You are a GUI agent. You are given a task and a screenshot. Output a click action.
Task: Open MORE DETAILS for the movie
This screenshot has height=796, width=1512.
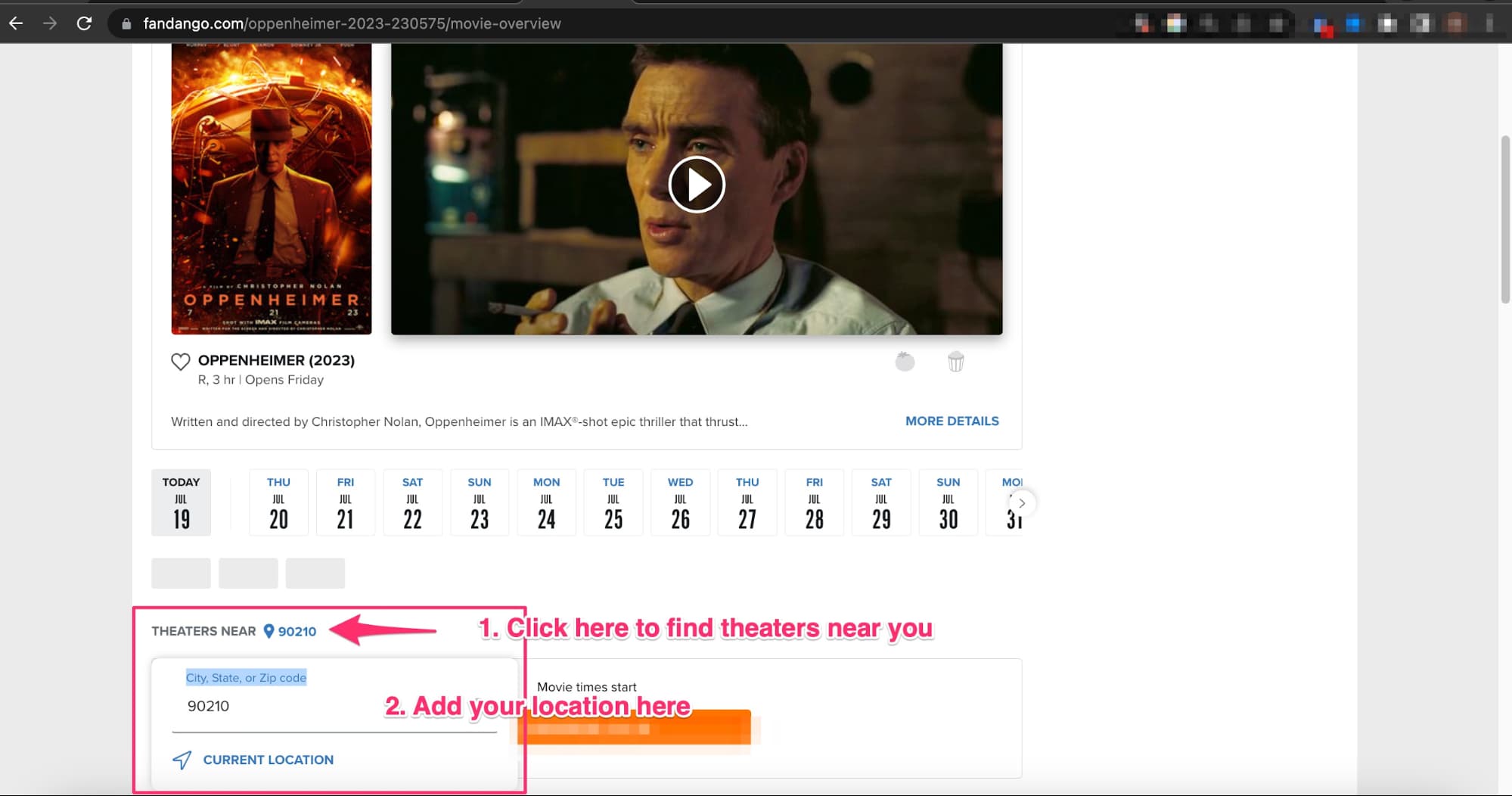click(952, 421)
